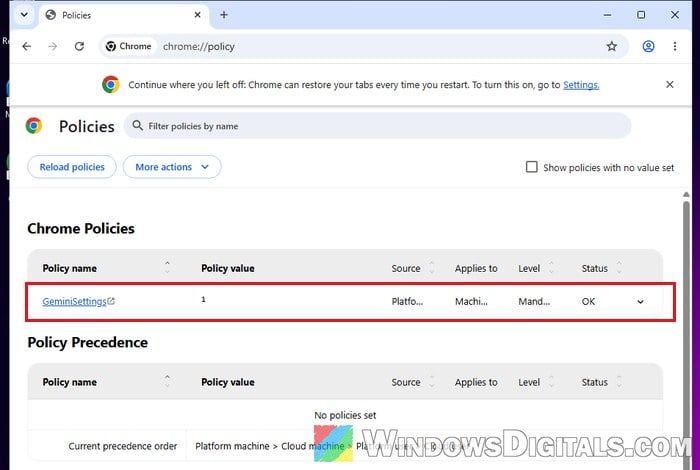
Task: Open the Chrome profile avatar icon
Action: point(648,46)
